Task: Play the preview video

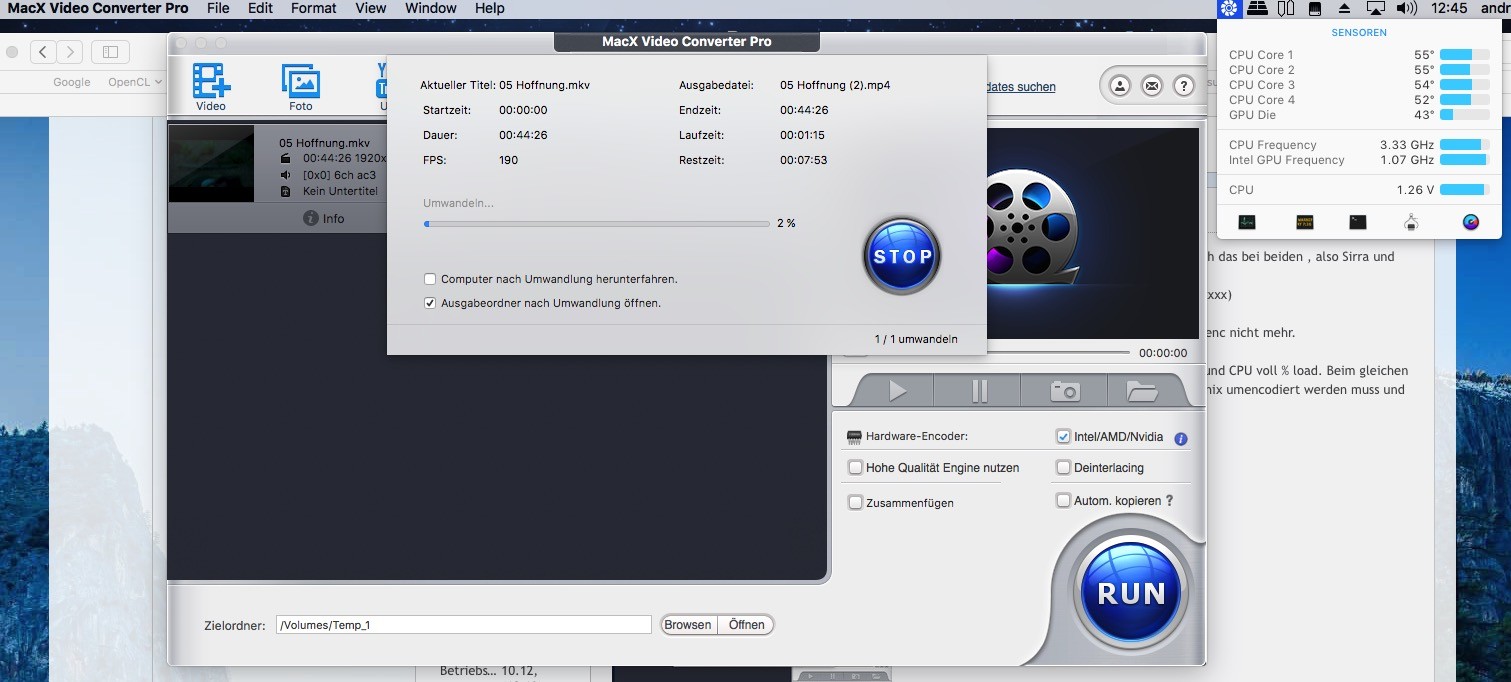Action: click(x=897, y=391)
